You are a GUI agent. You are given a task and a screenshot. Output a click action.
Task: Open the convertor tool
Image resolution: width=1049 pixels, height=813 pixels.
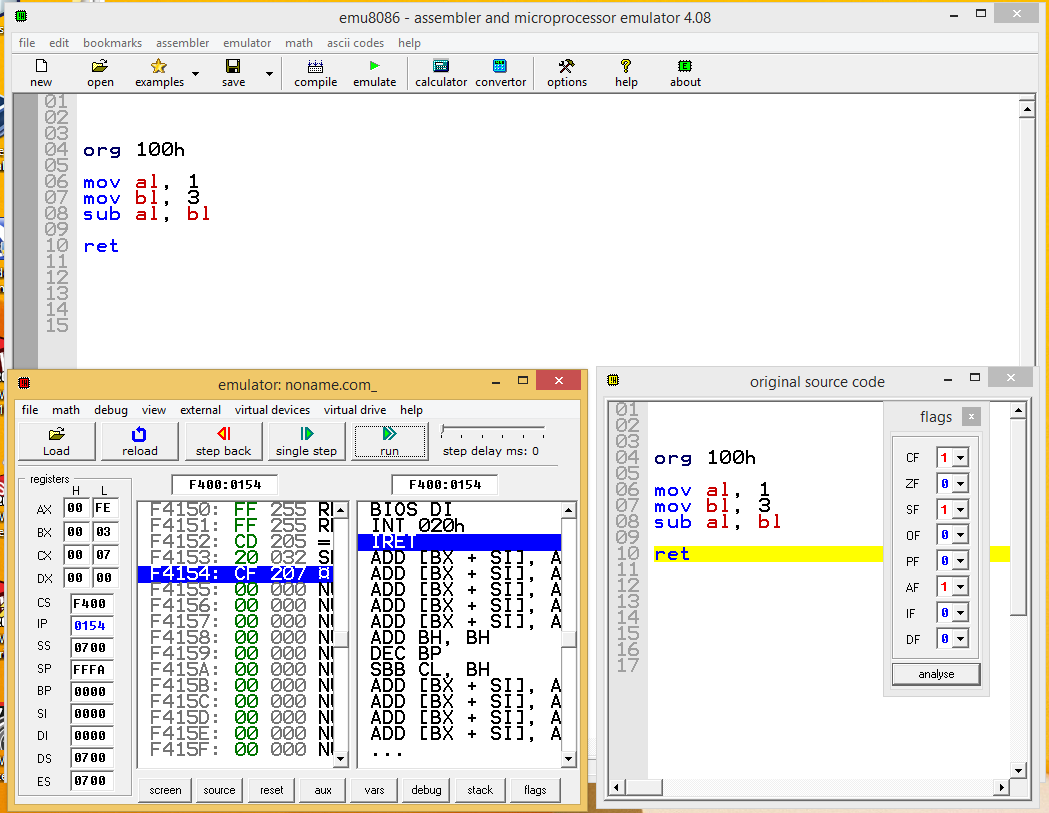(500, 73)
